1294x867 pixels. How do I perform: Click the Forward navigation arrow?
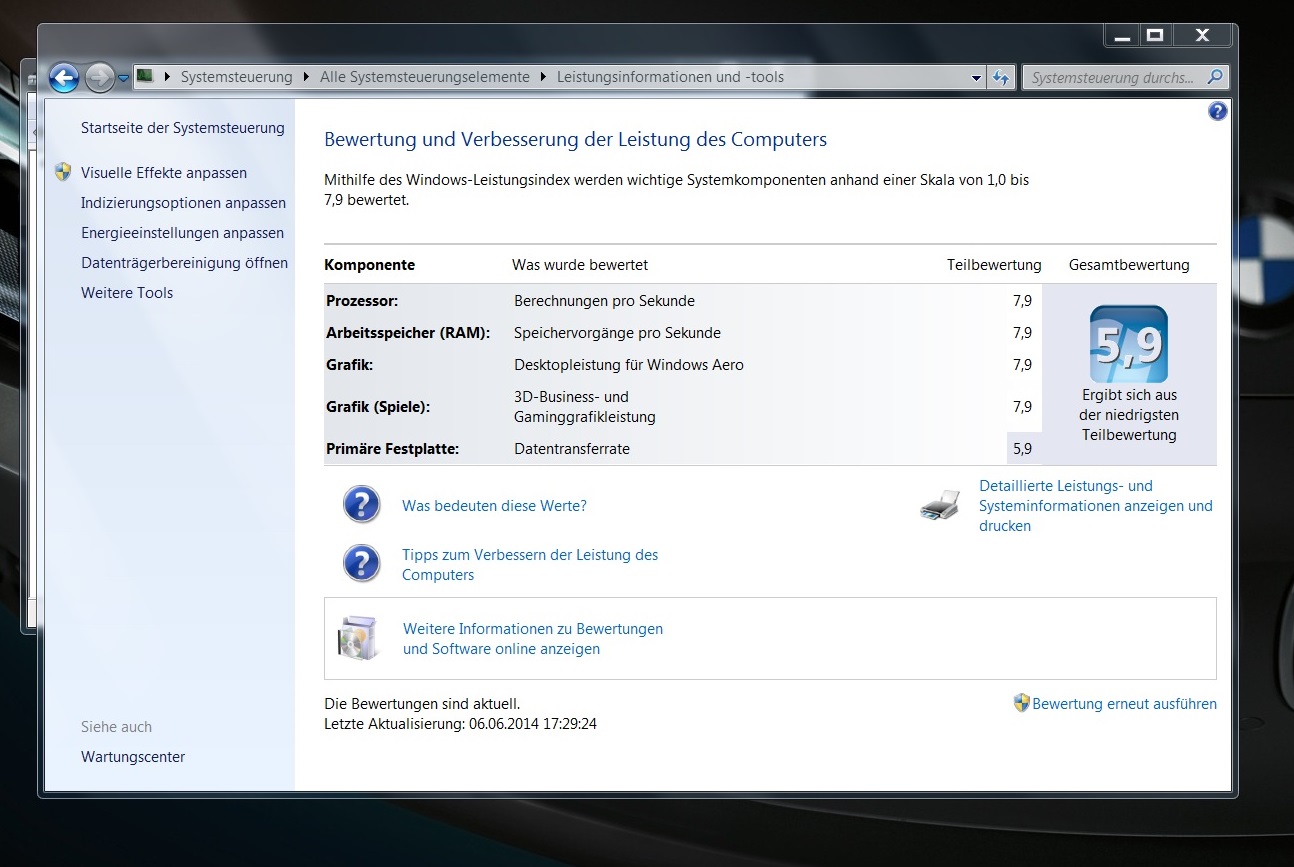tap(98, 77)
